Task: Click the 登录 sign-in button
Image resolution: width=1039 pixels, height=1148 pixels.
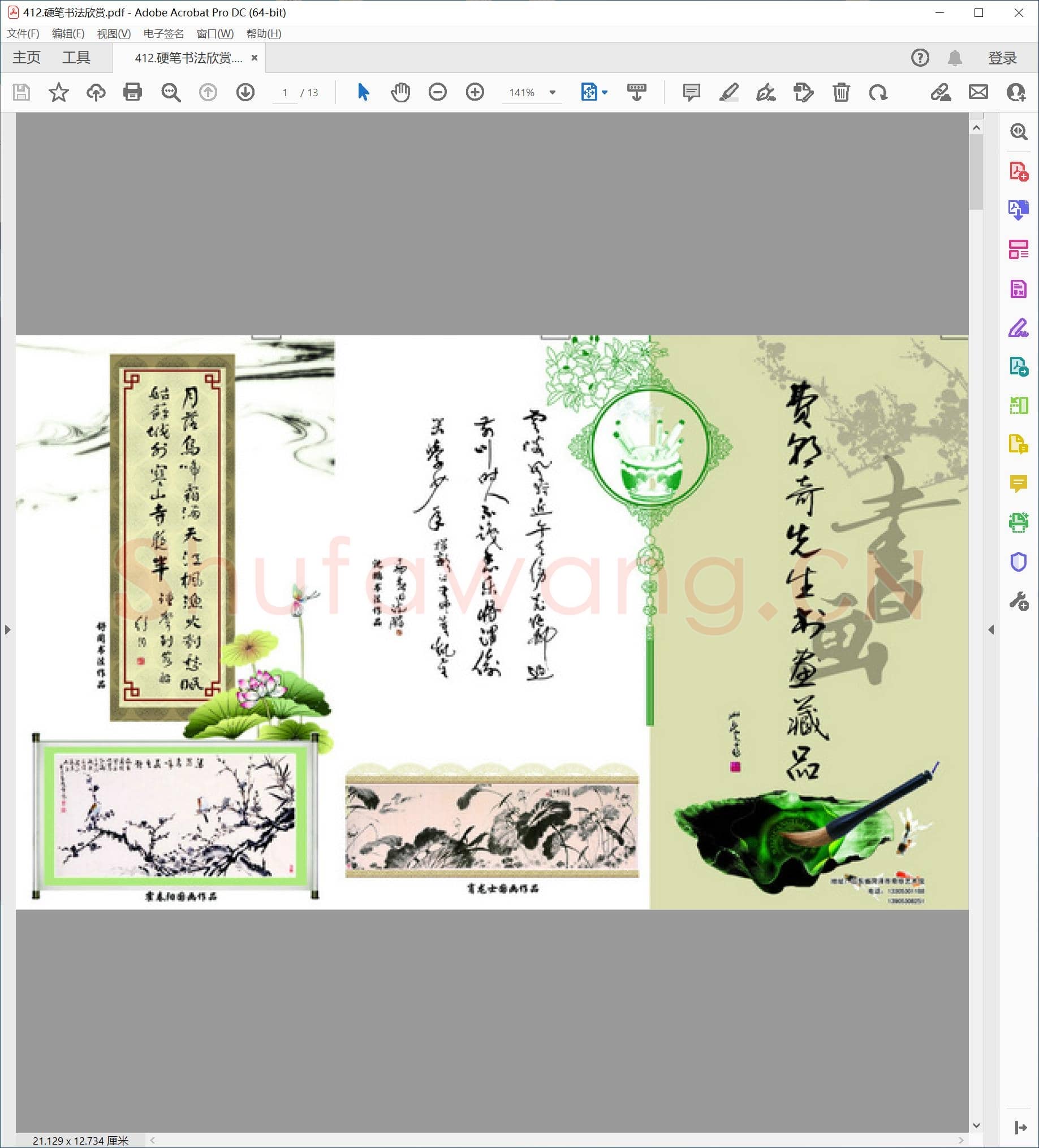Action: click(1003, 57)
